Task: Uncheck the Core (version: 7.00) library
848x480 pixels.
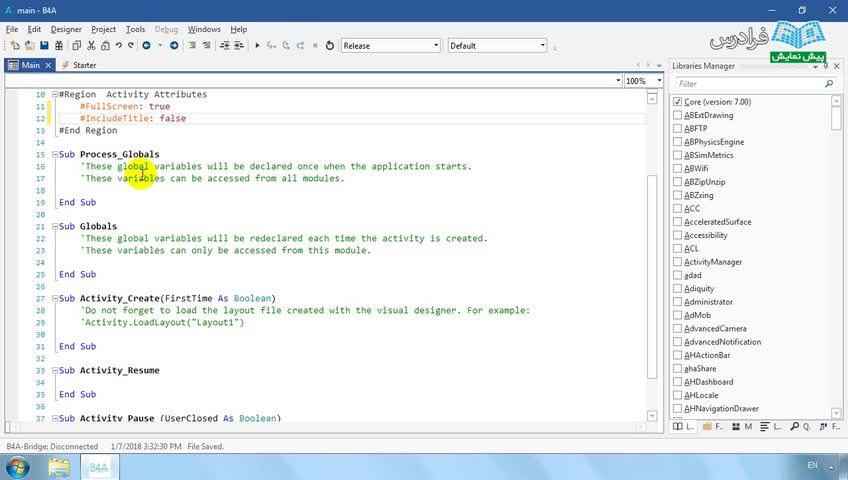Action: (x=677, y=102)
